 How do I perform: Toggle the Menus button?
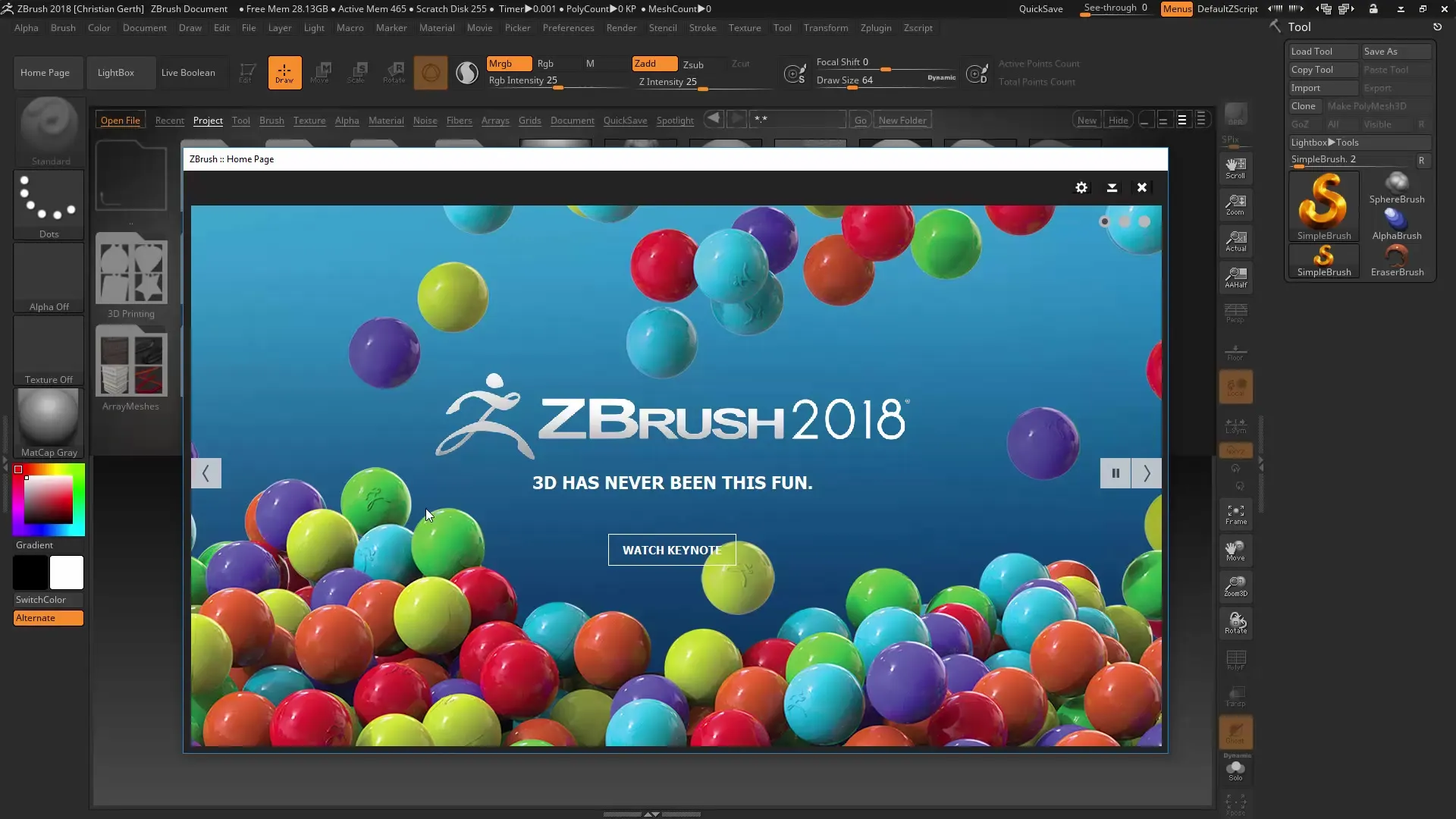[1176, 9]
